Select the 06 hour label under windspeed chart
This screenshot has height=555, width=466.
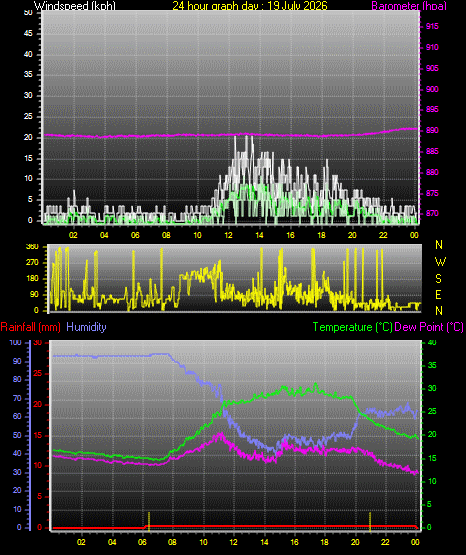pyautogui.click(x=135, y=235)
